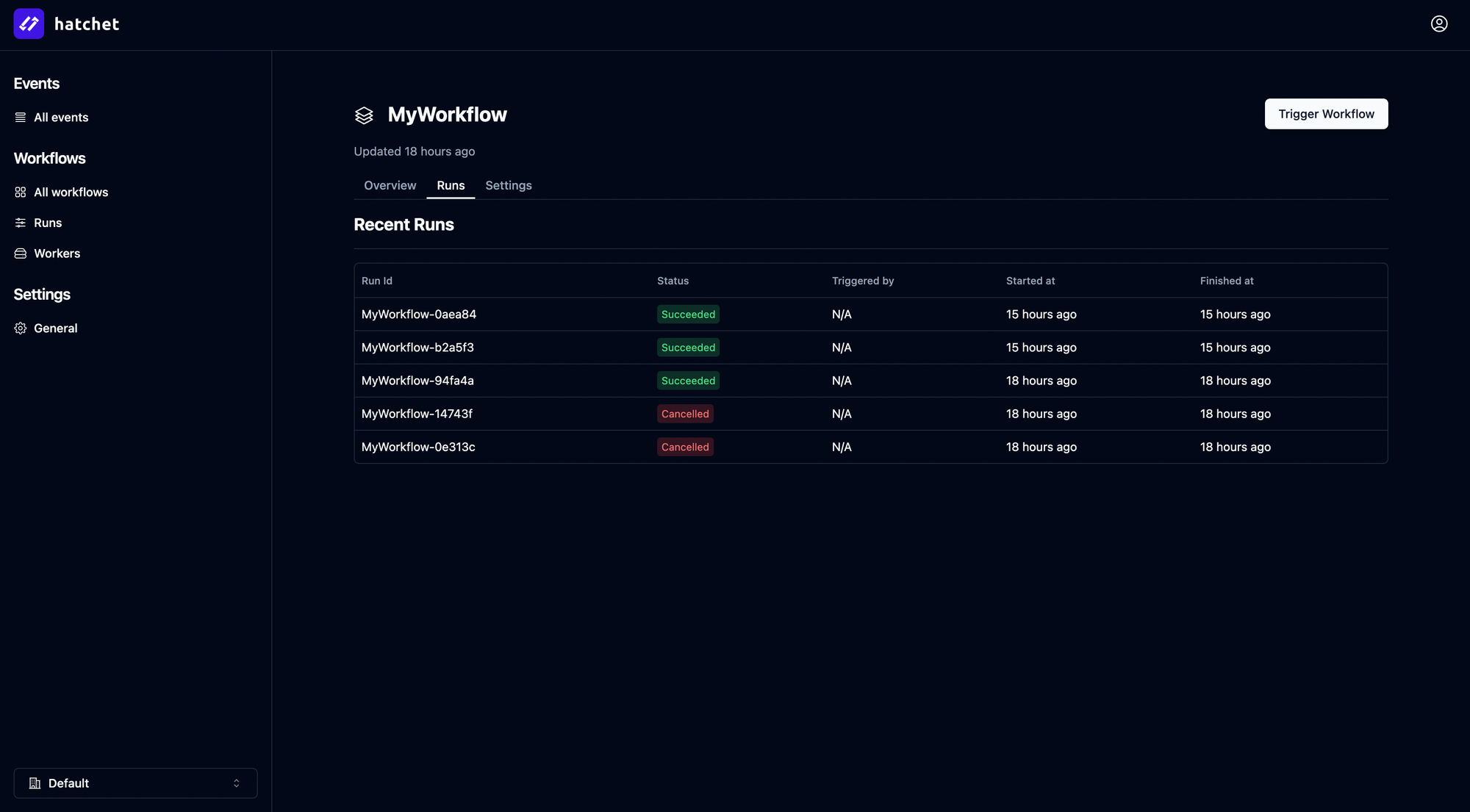The height and width of the screenshot is (812, 1470).
Task: Select the Runs filter icon in sidebar
Action: 20,223
